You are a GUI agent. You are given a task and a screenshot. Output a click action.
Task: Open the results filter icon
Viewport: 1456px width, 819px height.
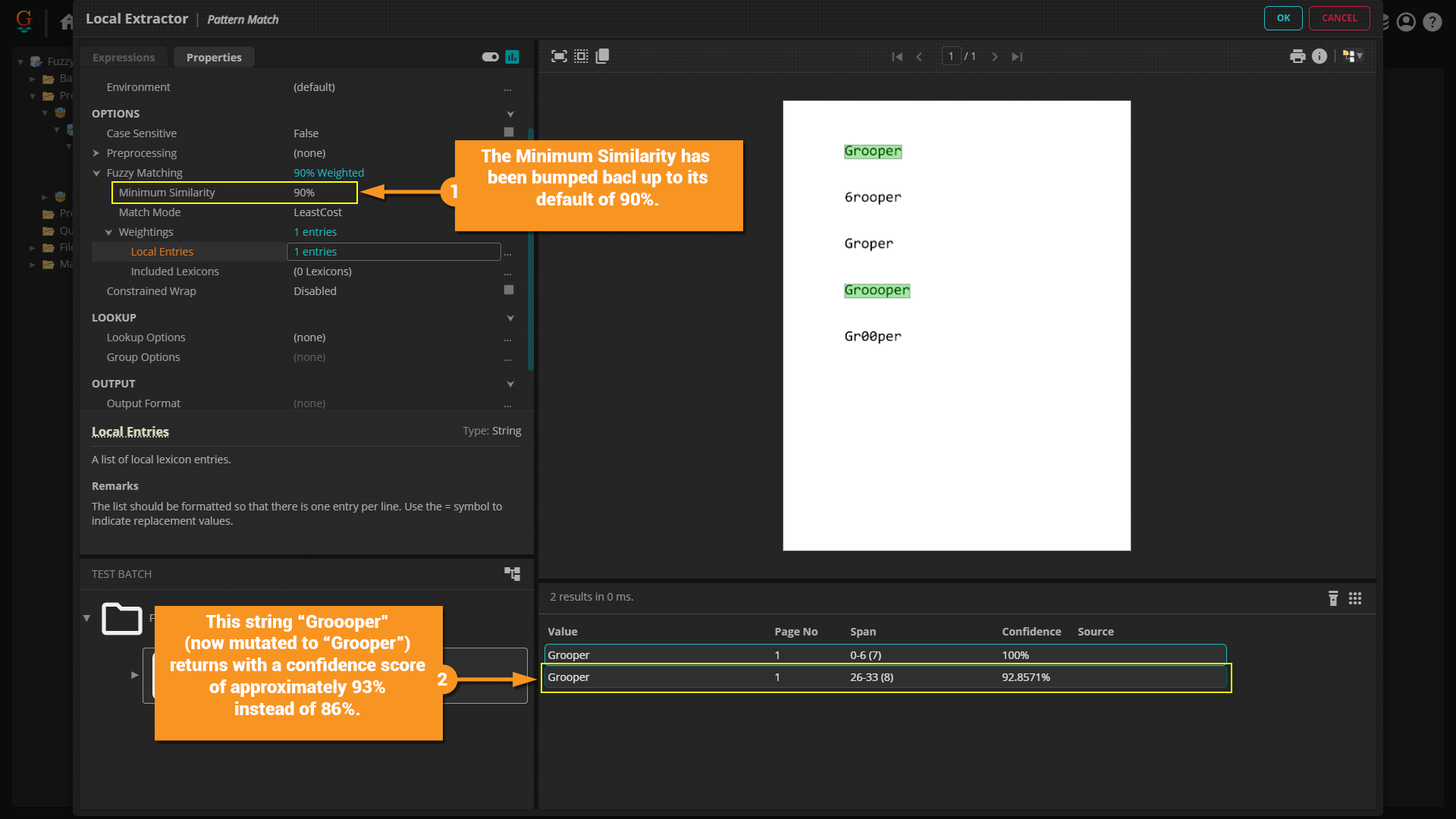(1333, 598)
